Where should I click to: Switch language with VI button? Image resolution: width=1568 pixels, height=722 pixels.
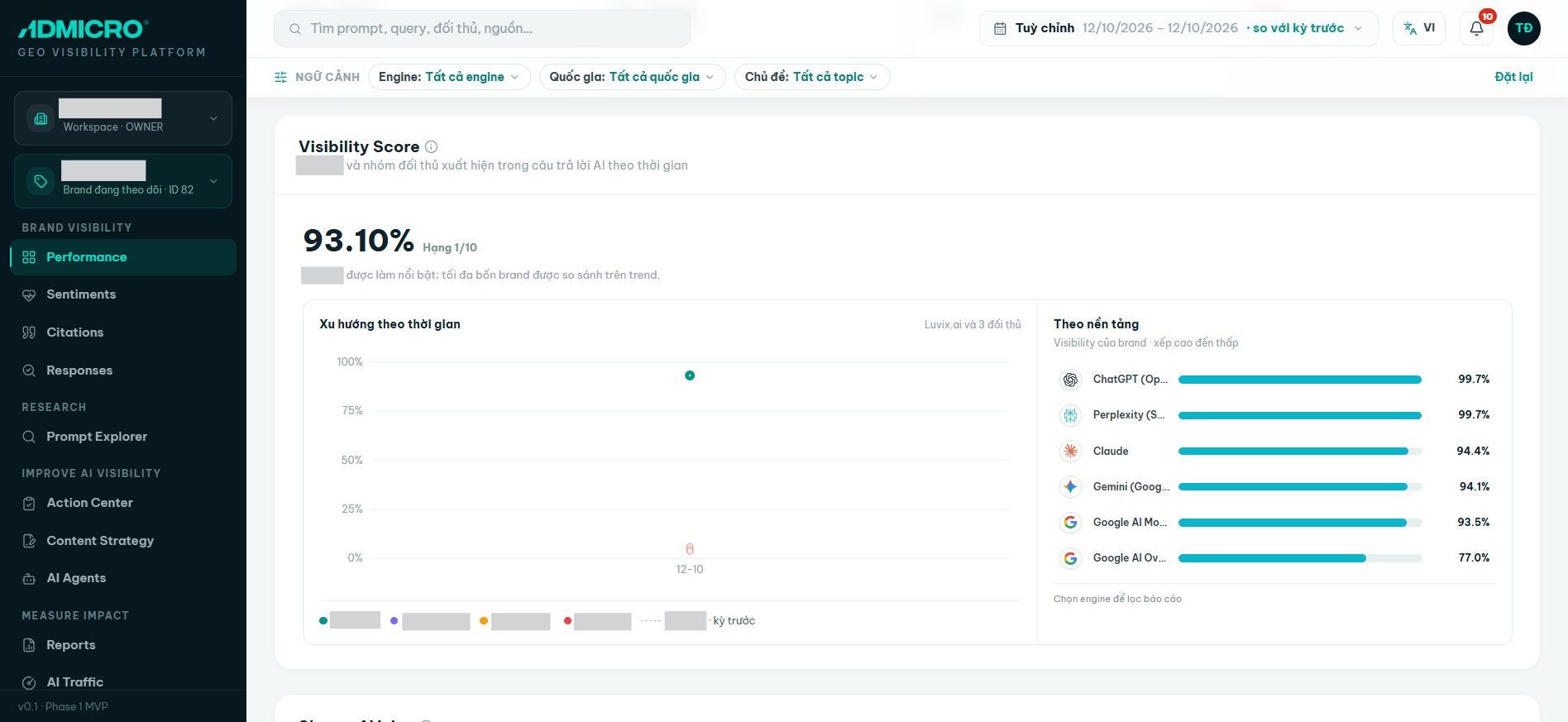click(1419, 28)
